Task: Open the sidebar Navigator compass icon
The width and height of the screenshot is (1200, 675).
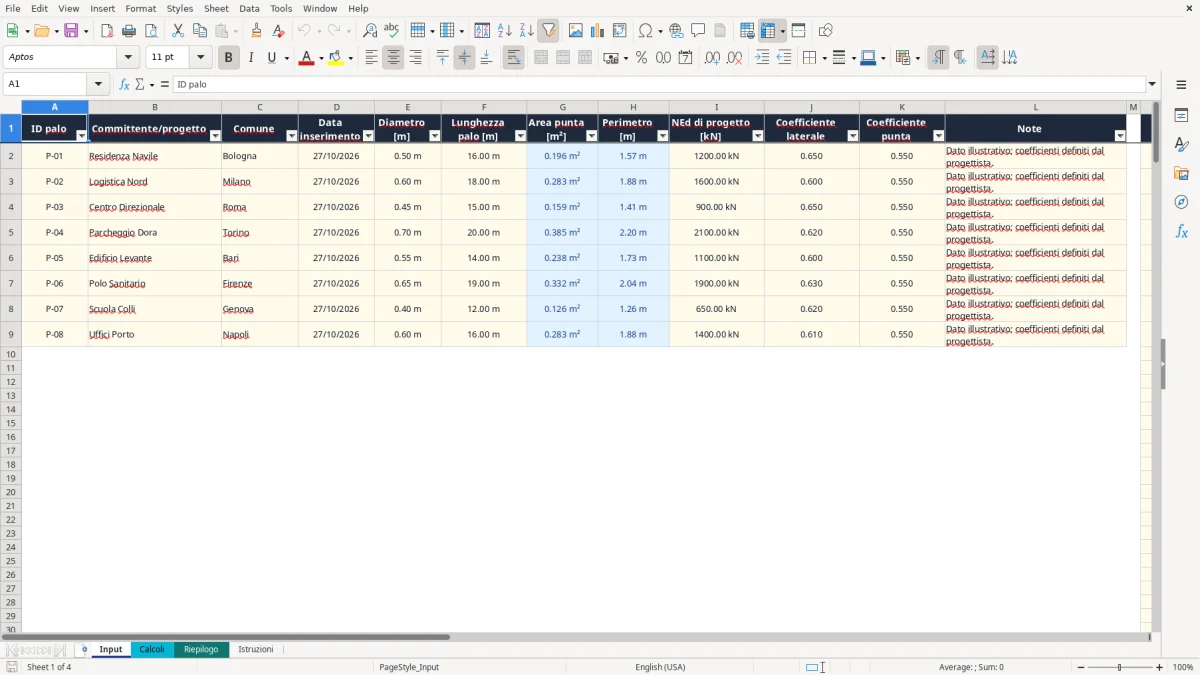Action: coord(1181,202)
